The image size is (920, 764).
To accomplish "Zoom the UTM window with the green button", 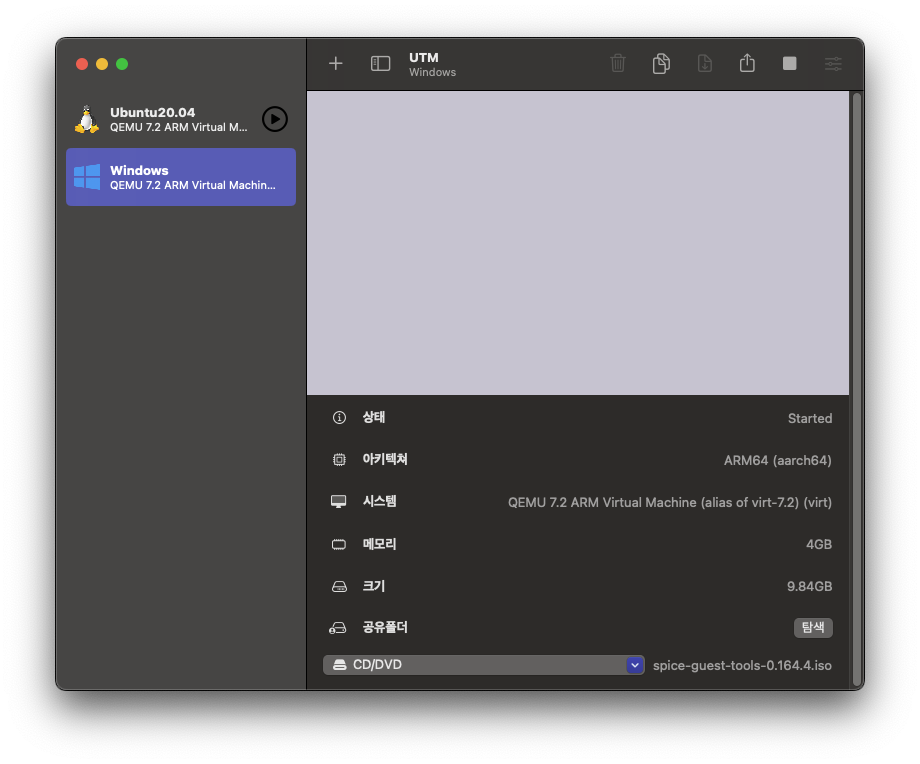I will 122,64.
